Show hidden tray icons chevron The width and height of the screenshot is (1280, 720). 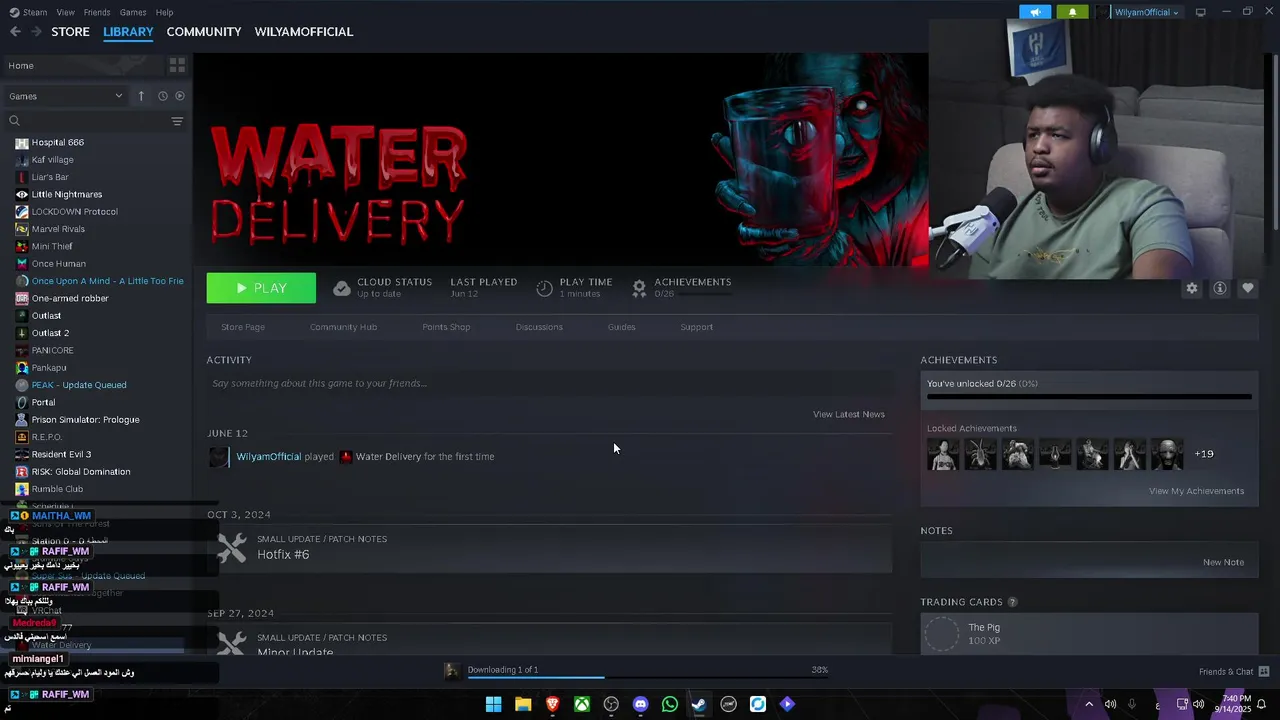[x=1089, y=704]
